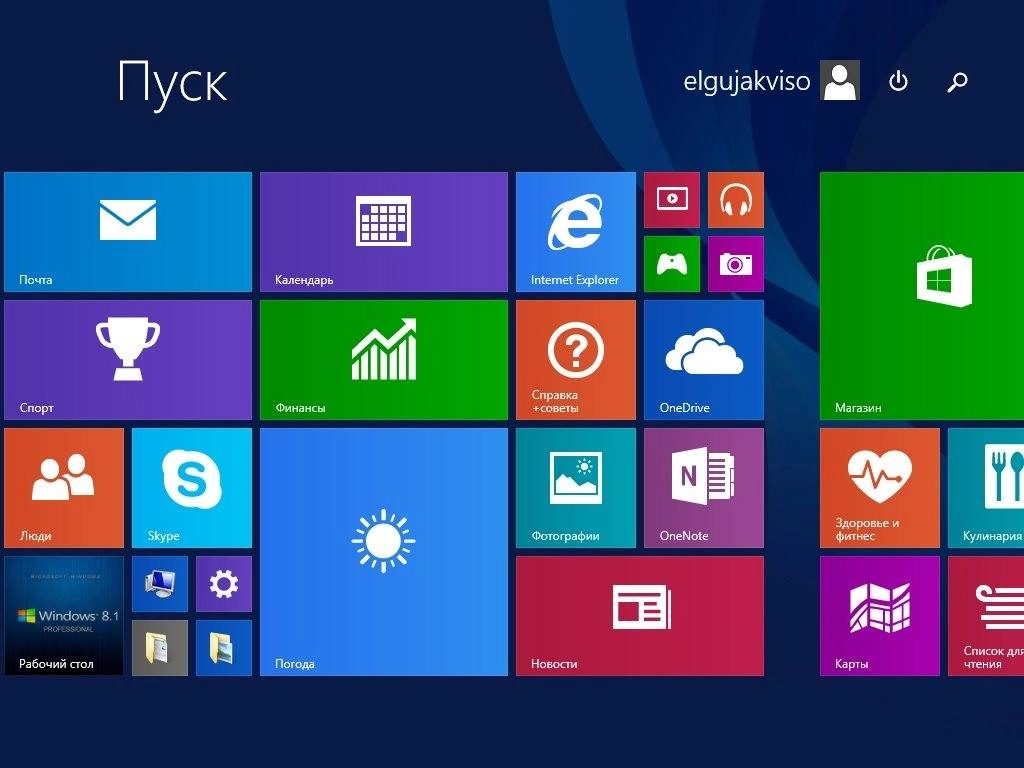
Task: Open Здоровье и фитнес tile
Action: (880, 488)
